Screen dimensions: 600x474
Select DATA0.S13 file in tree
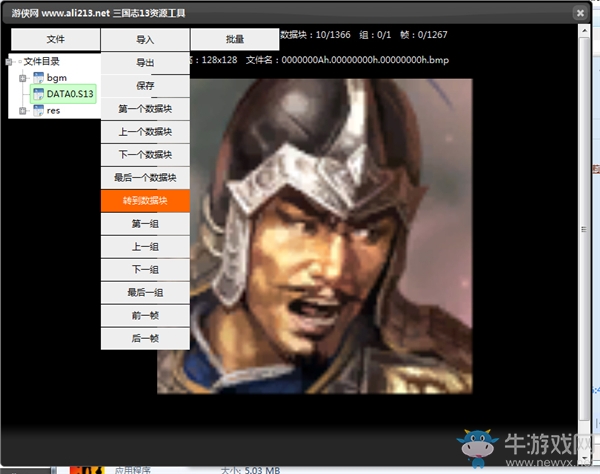63,94
